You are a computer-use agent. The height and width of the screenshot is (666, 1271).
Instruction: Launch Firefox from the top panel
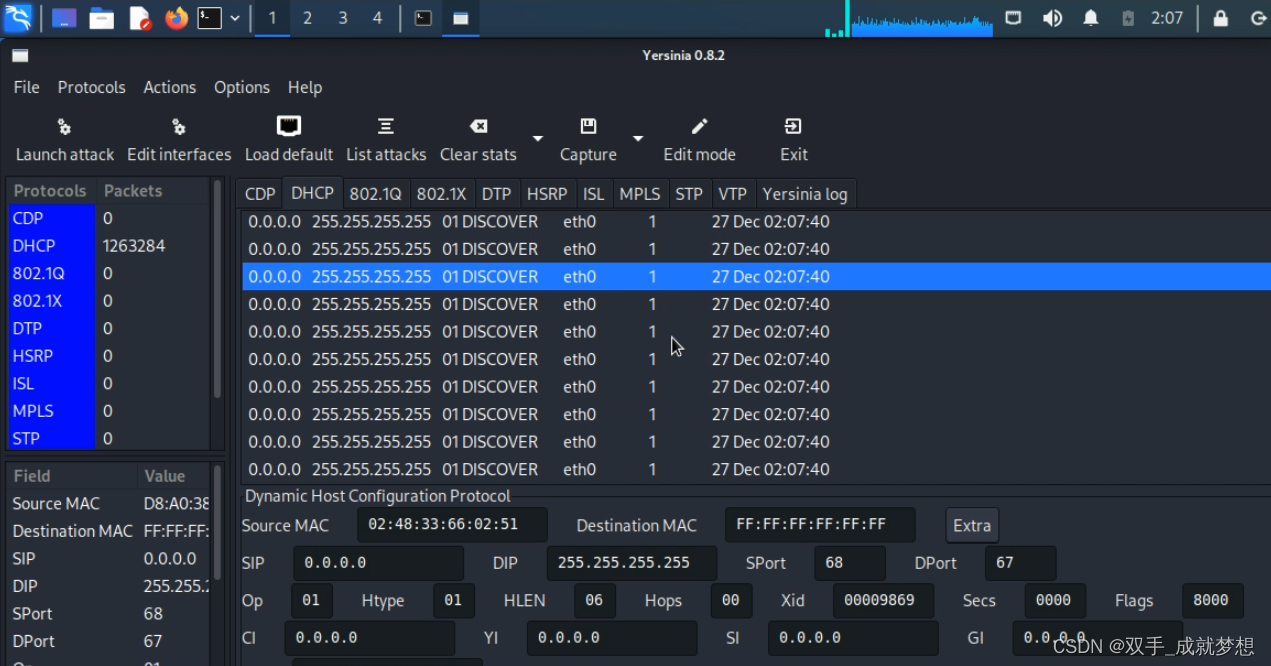coord(176,18)
